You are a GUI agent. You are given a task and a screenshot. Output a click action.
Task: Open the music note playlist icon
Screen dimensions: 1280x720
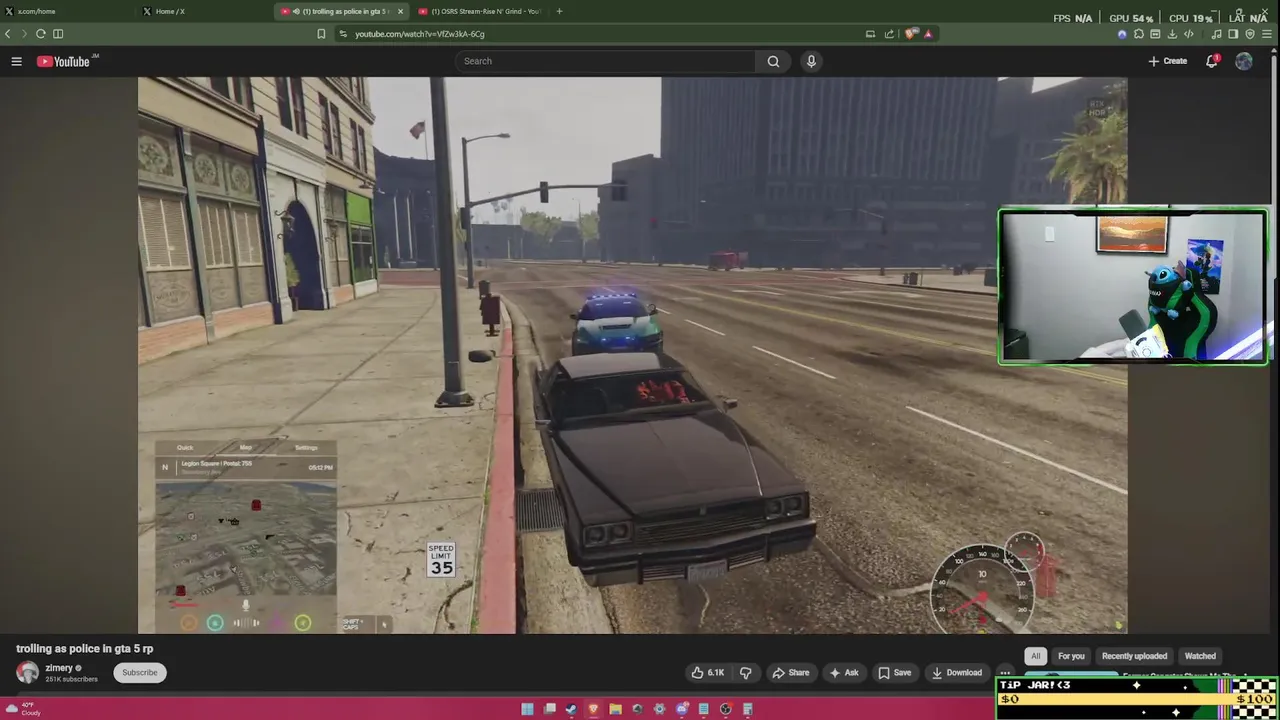pos(1216,34)
